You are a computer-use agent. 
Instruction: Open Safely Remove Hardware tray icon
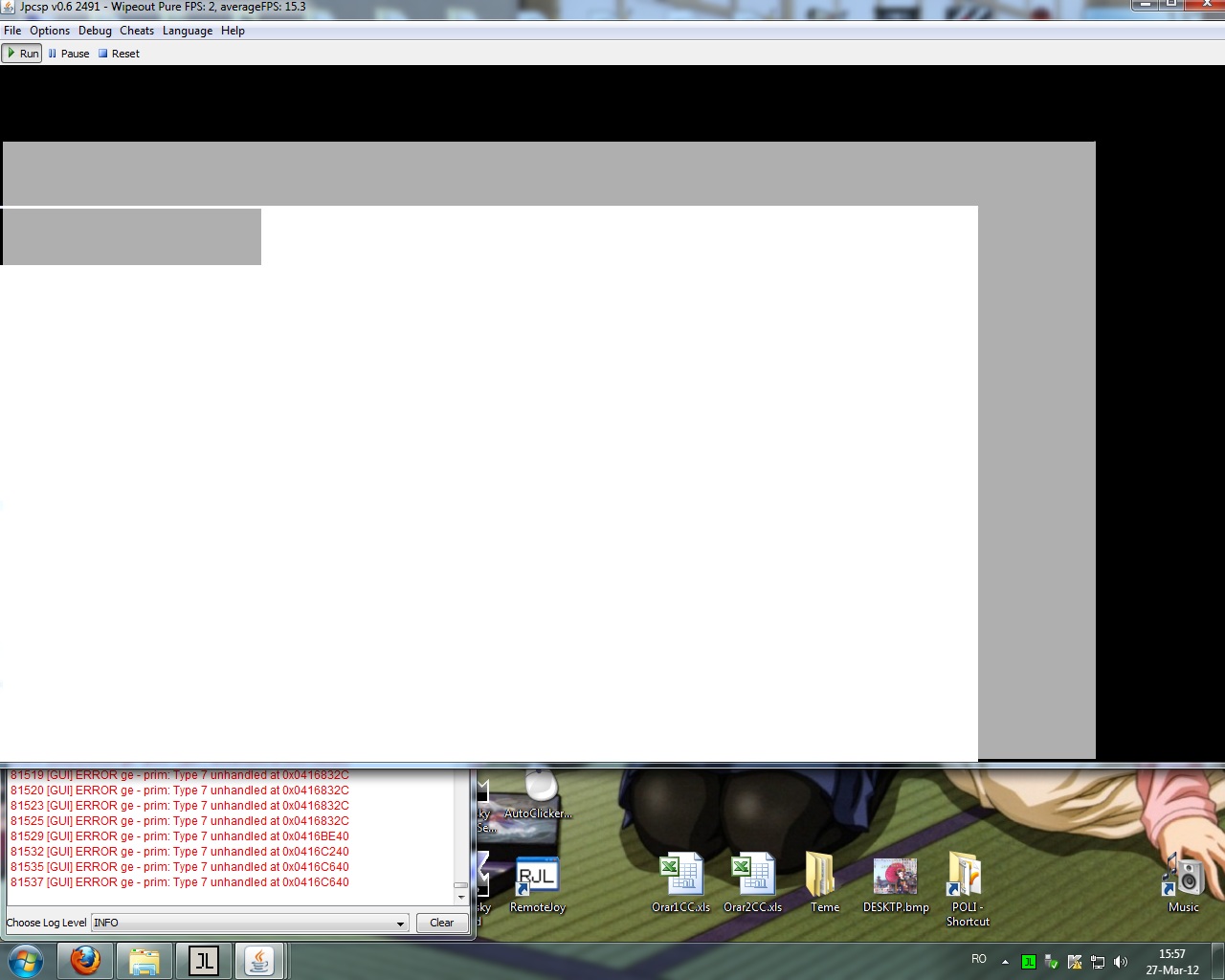click(1052, 962)
